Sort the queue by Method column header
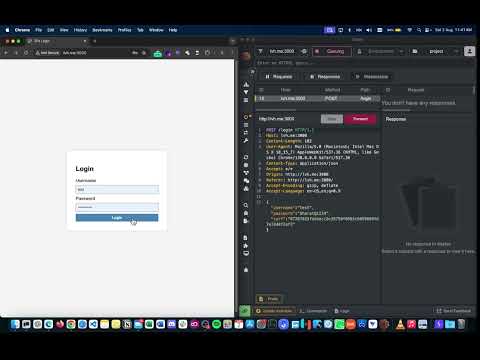 tap(332, 90)
